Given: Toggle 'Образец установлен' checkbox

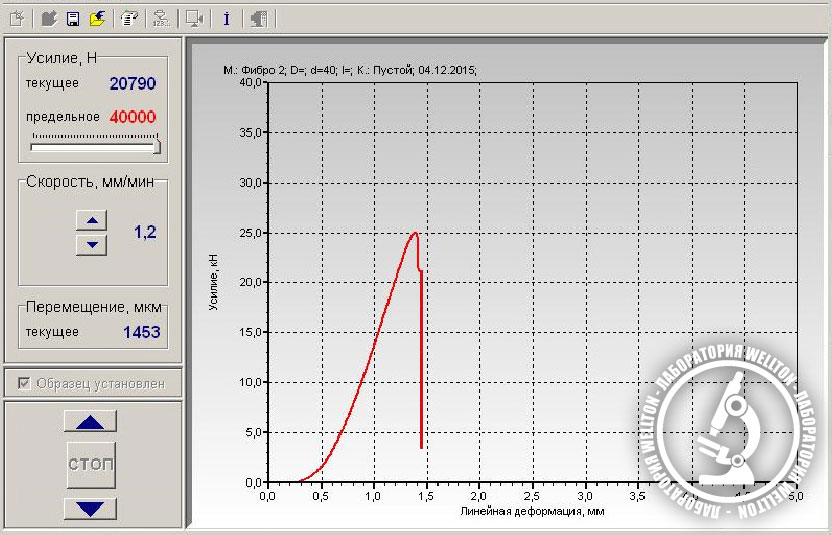Looking at the screenshot, I should (24, 383).
